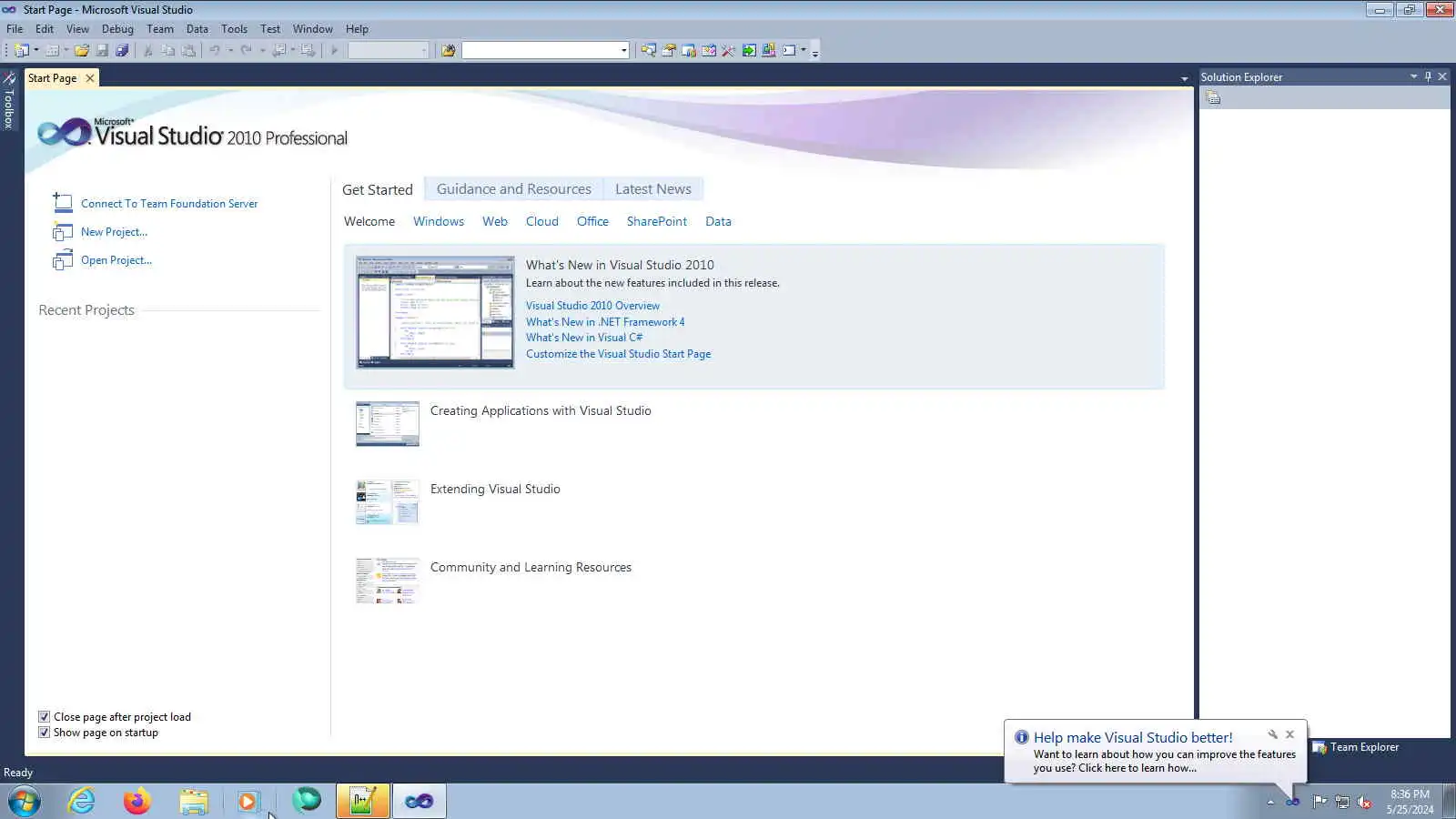Click the Save All toolbar icon
This screenshot has width=1456, height=819.
[122, 50]
